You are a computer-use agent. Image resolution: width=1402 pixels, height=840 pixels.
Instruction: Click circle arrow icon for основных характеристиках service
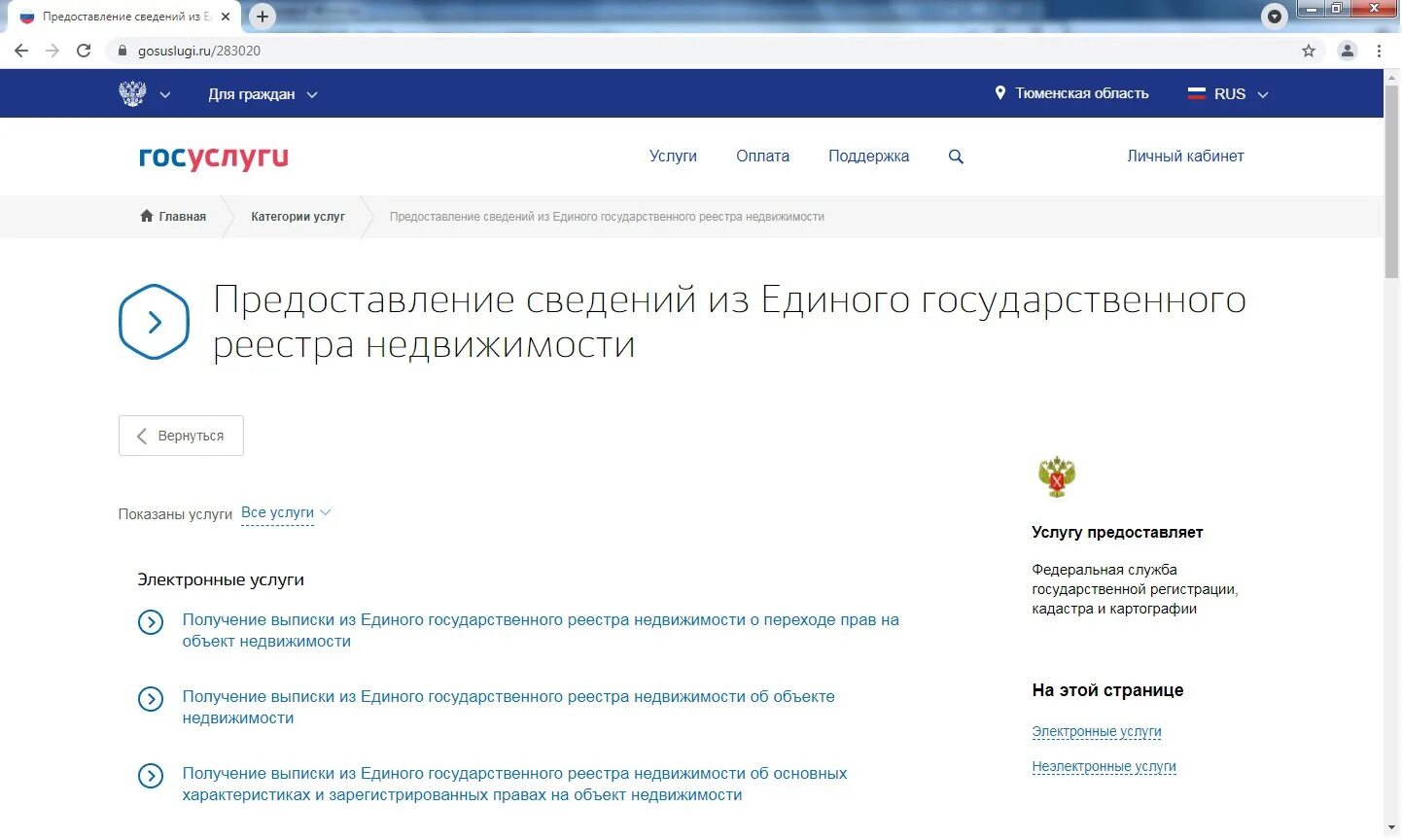point(151,776)
